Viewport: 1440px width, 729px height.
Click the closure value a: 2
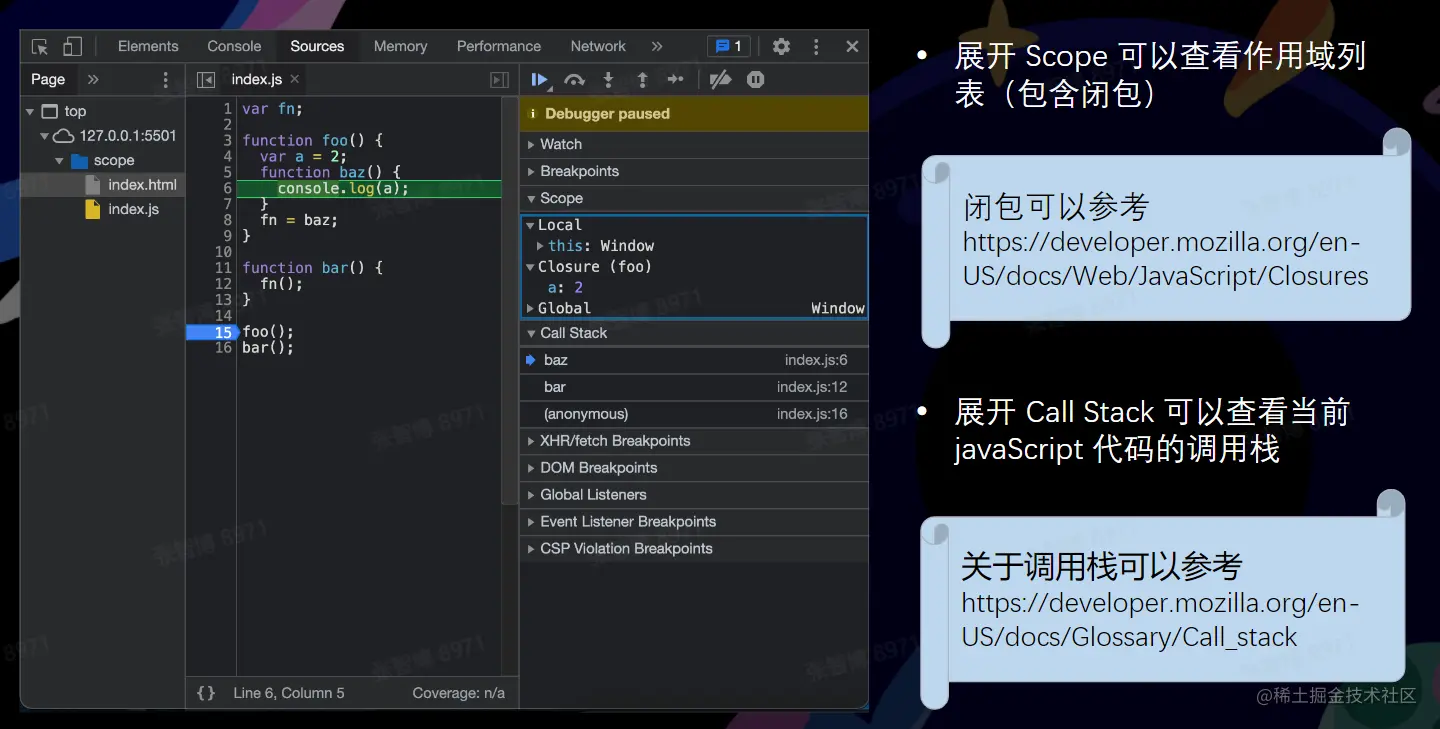[x=565, y=288]
